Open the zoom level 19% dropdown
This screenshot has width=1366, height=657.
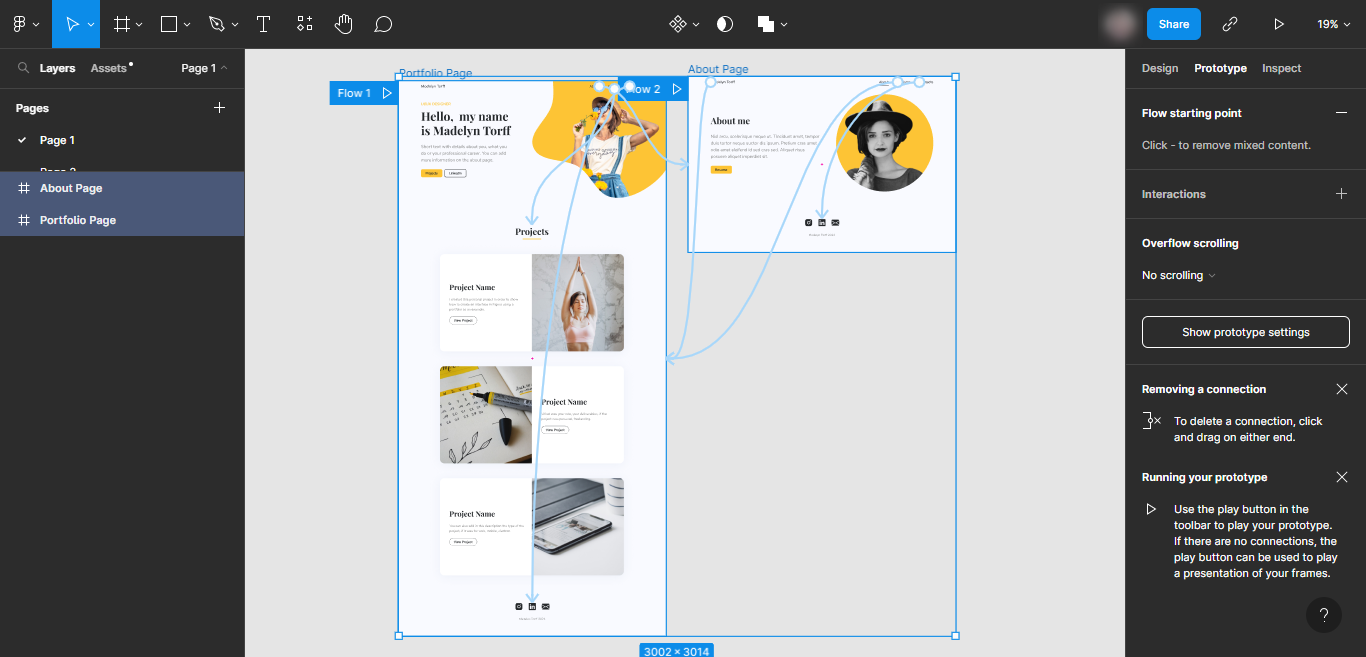[x=1334, y=24]
